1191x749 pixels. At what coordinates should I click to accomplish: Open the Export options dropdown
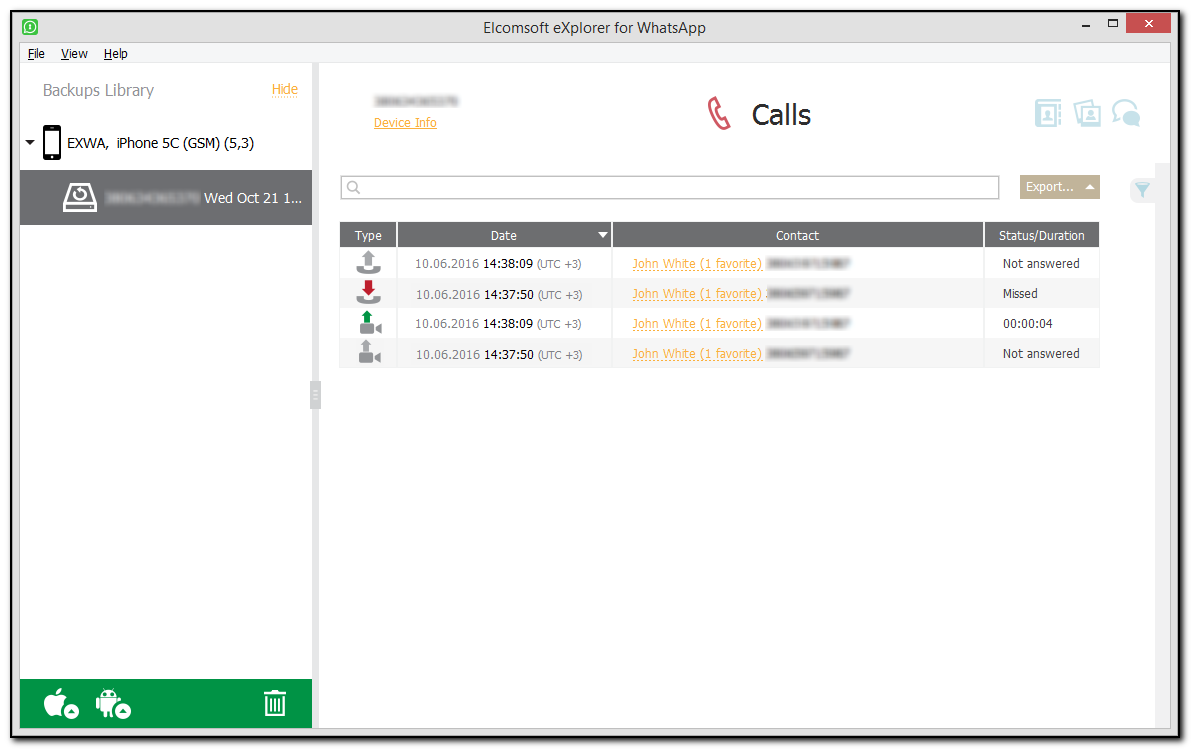pos(1059,187)
